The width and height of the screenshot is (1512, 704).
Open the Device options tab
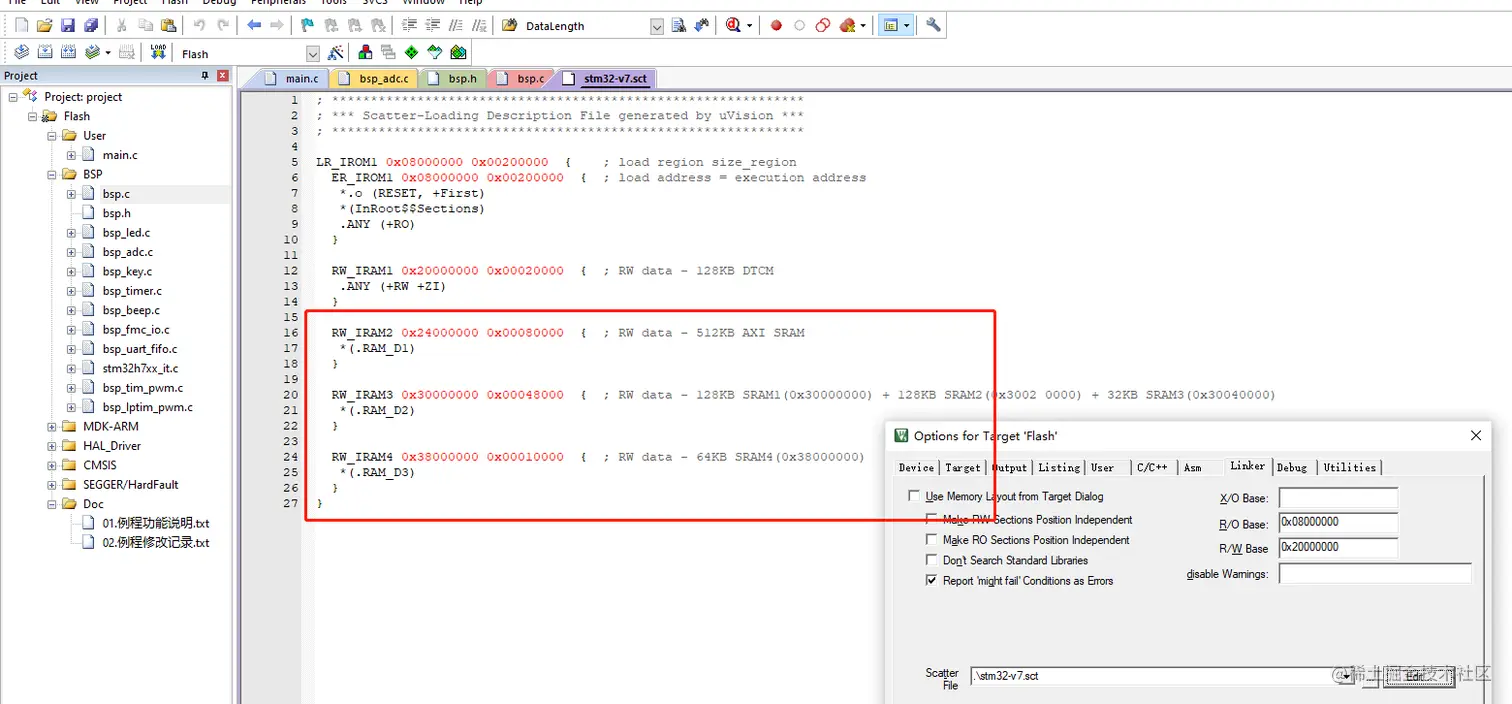pyautogui.click(x=916, y=467)
